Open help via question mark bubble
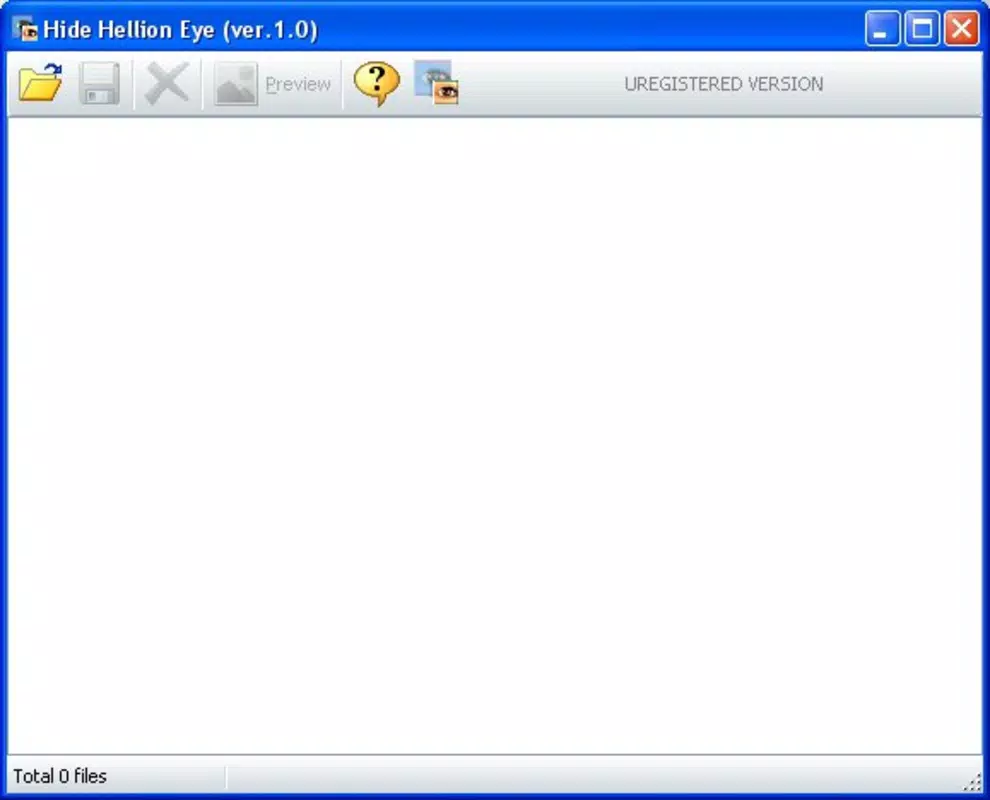 point(376,83)
